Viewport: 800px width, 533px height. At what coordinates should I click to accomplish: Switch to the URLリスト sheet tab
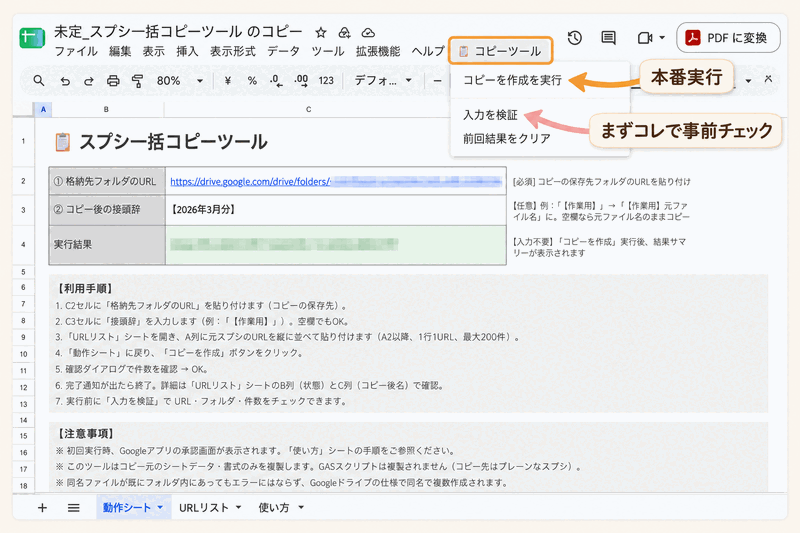[x=204, y=507]
